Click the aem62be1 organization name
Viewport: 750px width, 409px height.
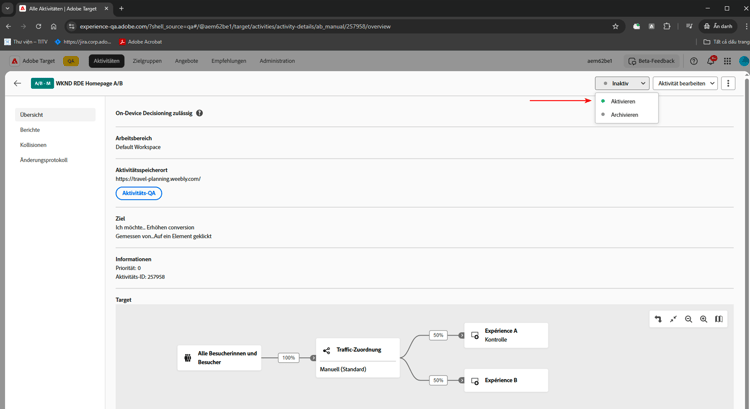tap(600, 61)
